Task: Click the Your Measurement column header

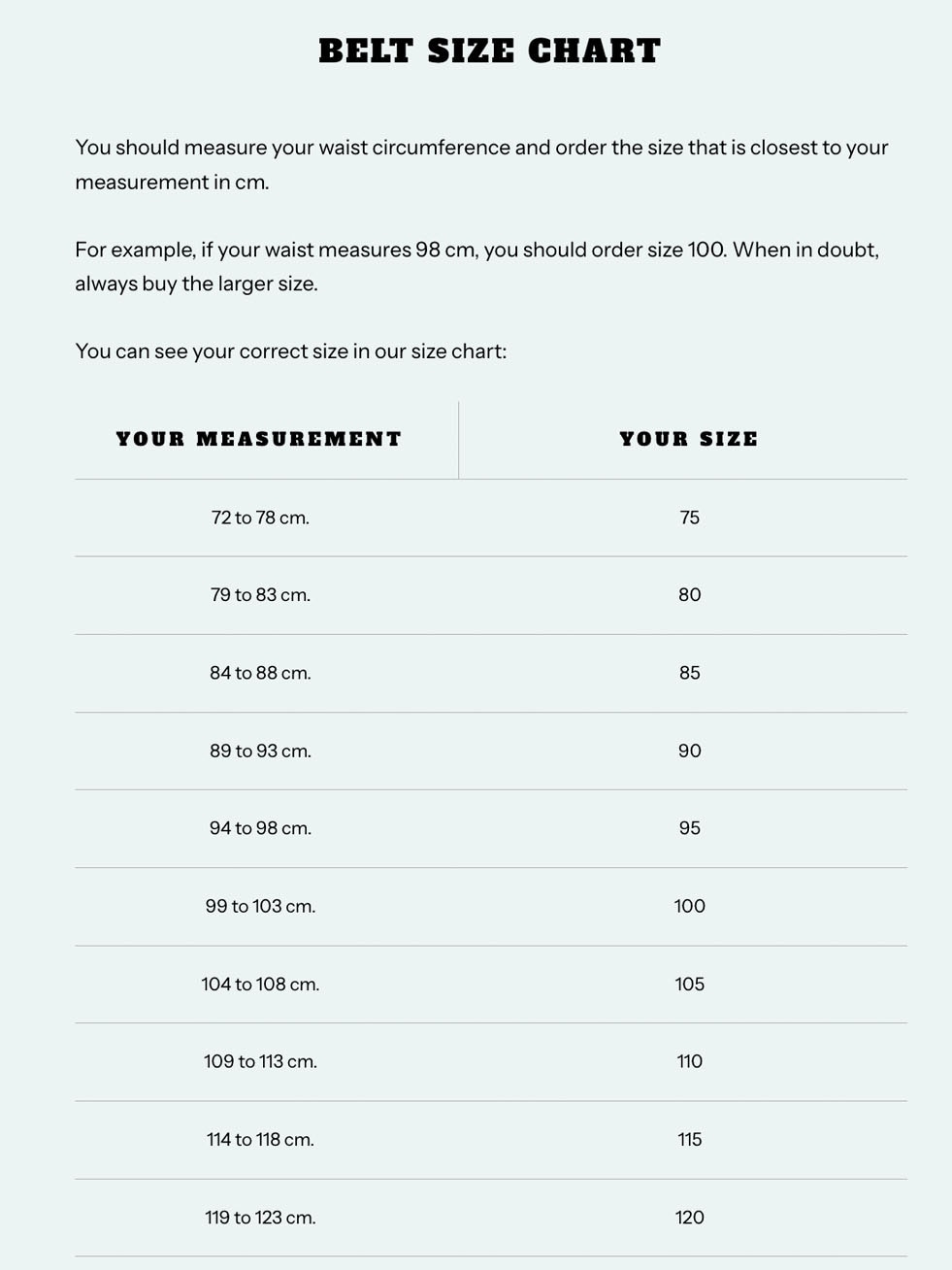Action: (259, 439)
